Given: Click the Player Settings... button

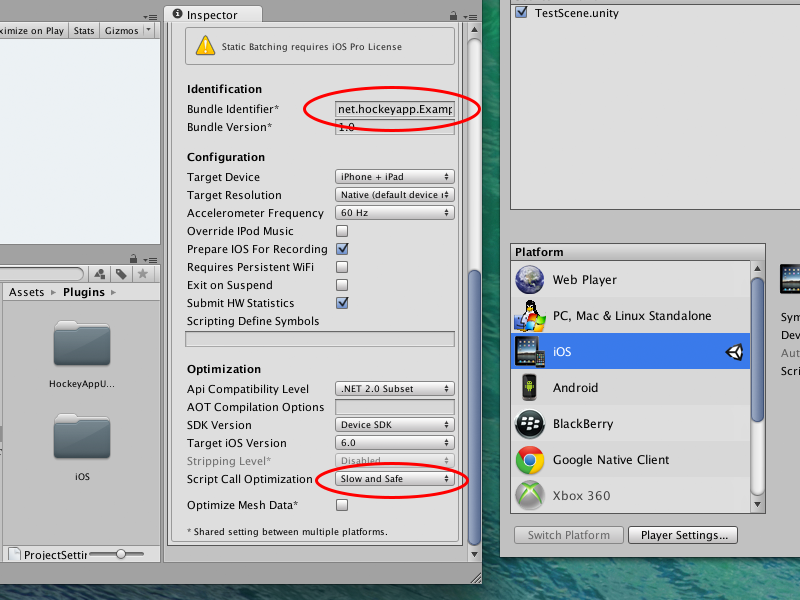Looking at the screenshot, I should pyautogui.click(x=683, y=535).
